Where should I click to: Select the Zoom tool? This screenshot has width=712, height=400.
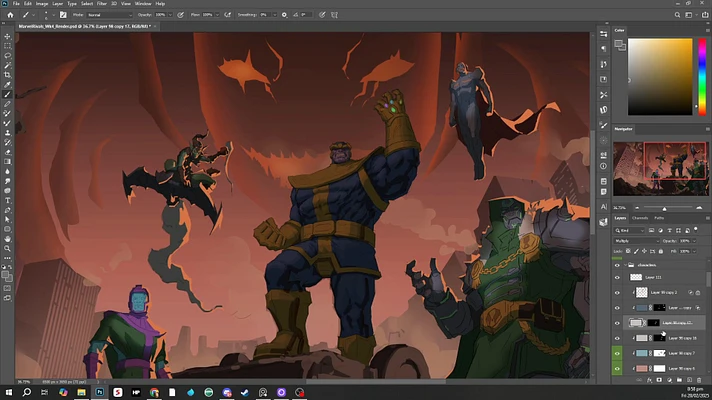tap(7, 248)
